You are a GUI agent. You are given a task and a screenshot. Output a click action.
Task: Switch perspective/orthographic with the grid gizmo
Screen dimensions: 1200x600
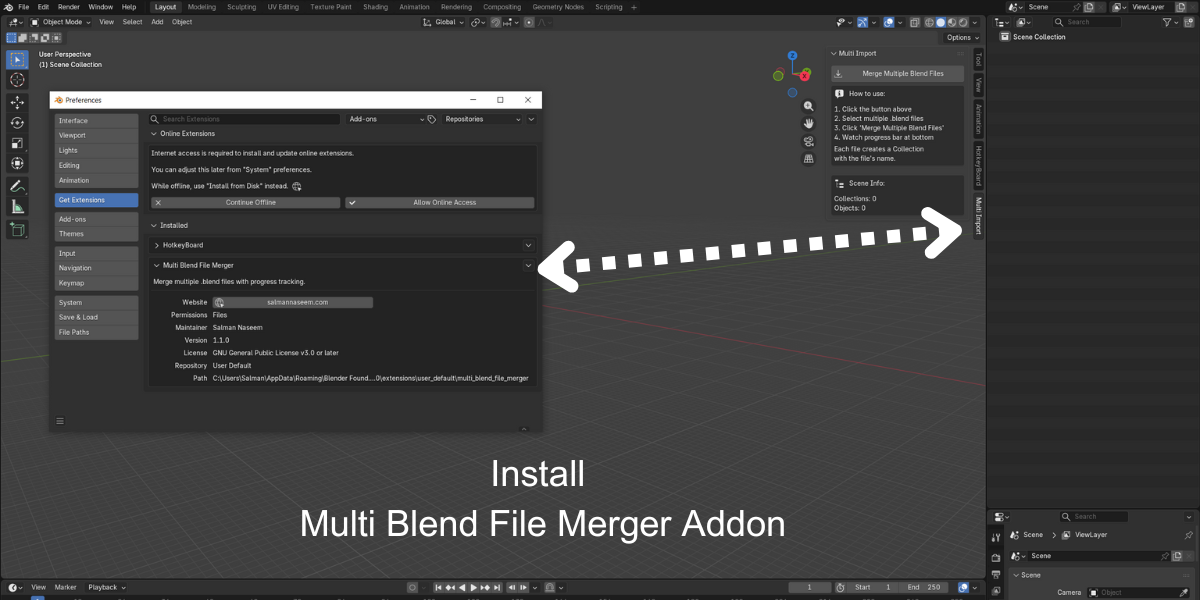[x=808, y=159]
